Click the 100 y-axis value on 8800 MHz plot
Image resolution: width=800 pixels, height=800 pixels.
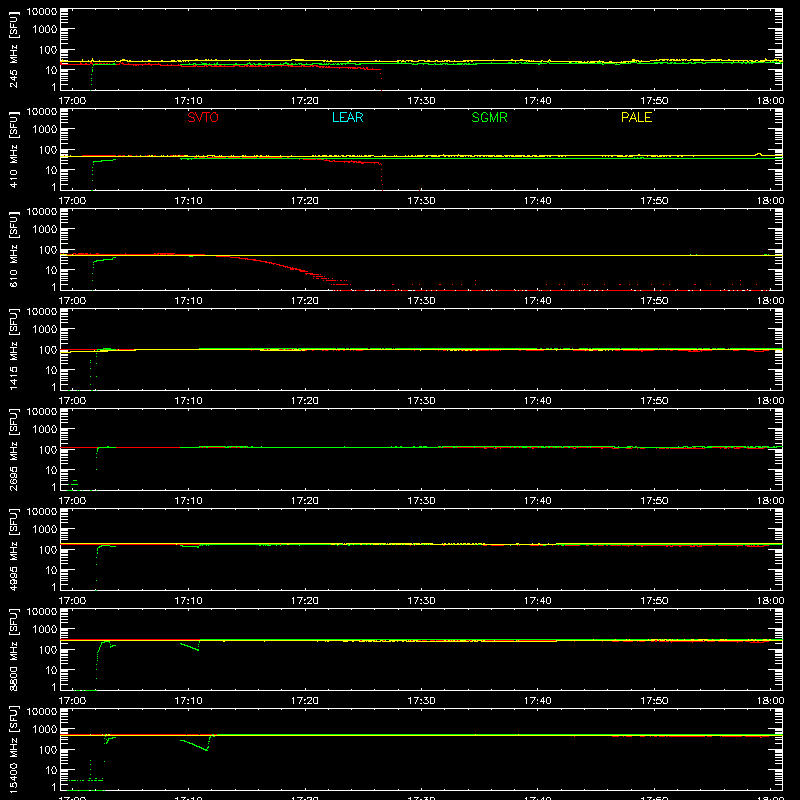(48, 650)
